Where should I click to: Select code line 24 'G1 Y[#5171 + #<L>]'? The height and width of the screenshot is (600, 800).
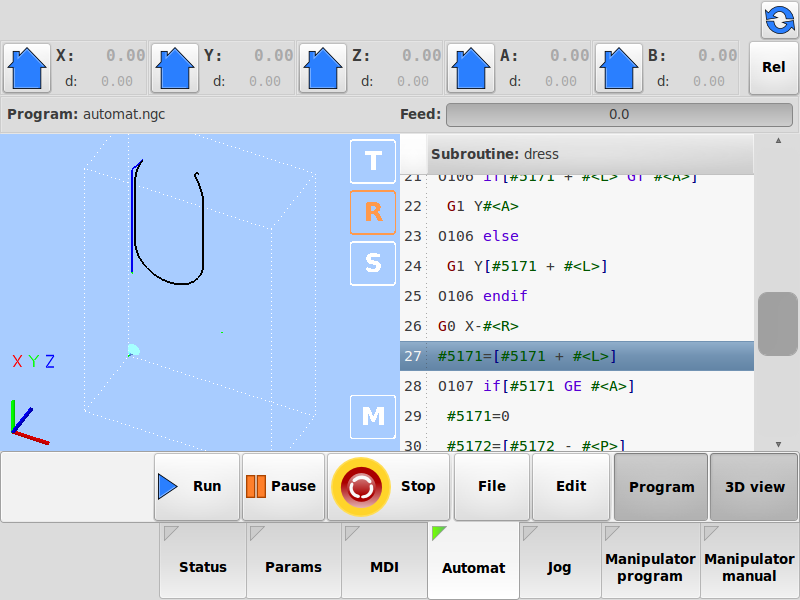coord(577,266)
